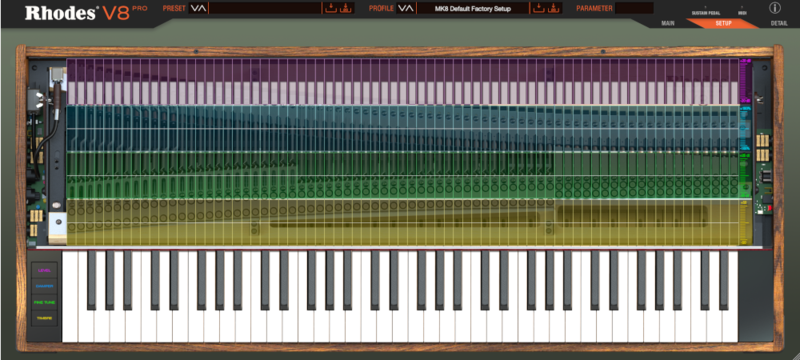Viewport: 800px width, 360px height.
Task: Save preset as new file icon
Action: click(x=346, y=8)
